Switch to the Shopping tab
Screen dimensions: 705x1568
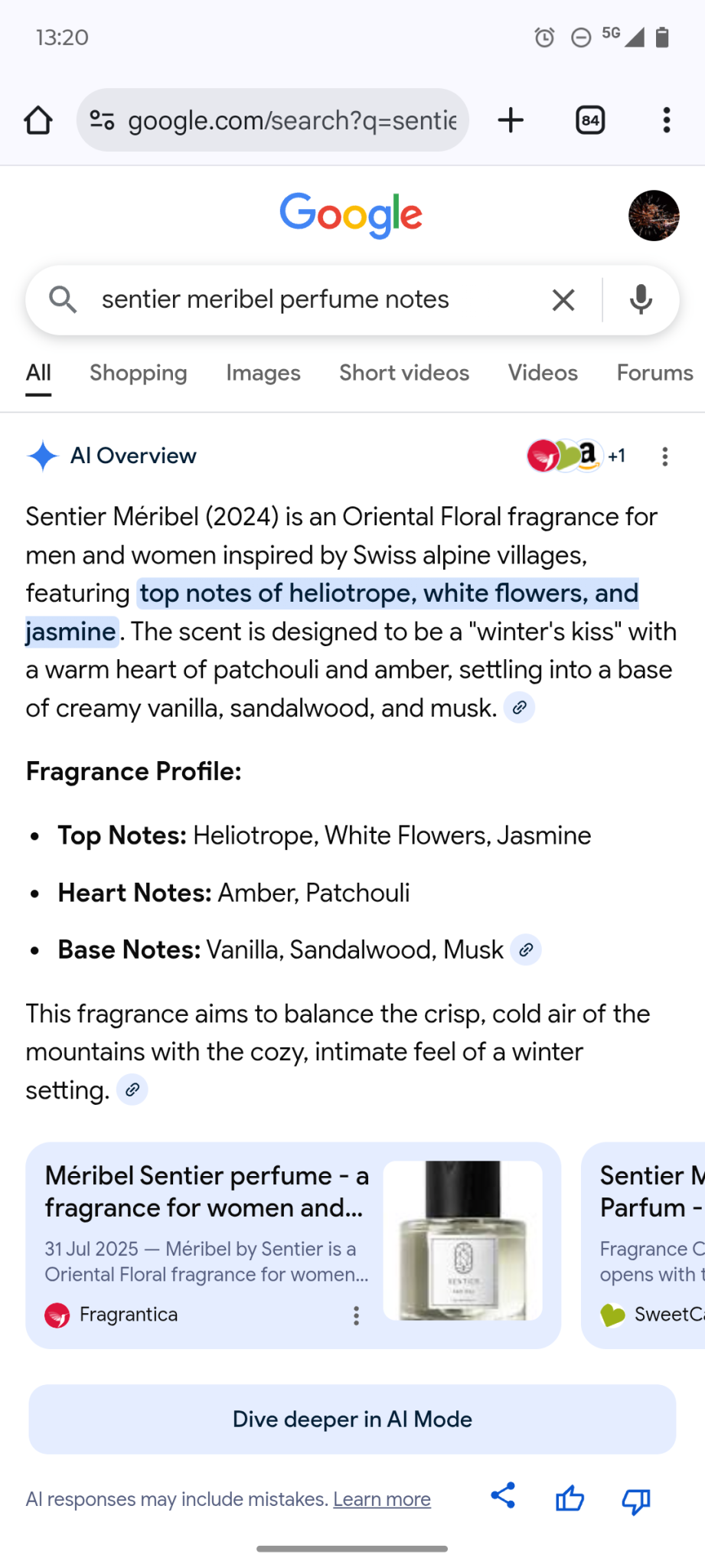point(139,373)
